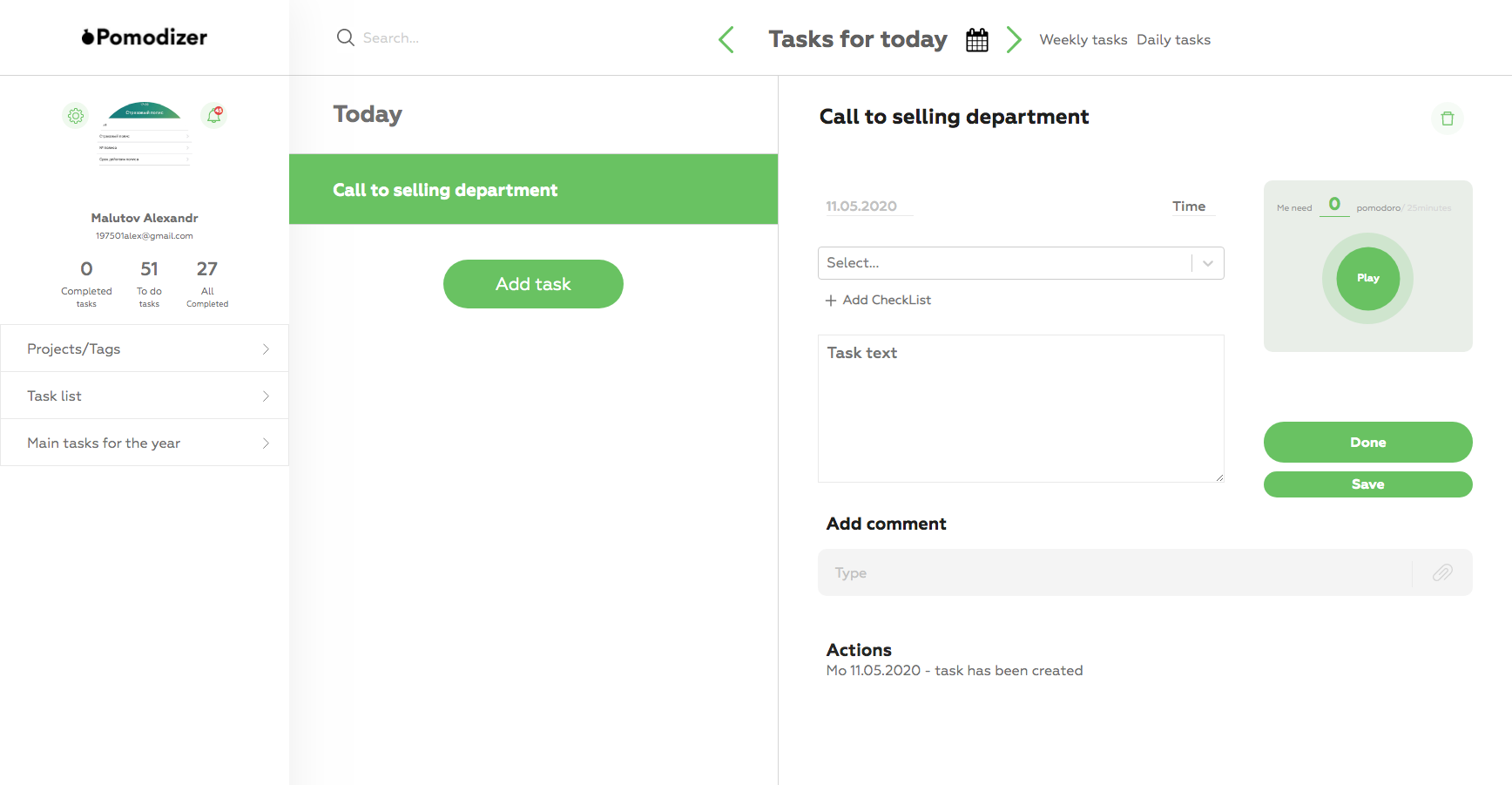Open the notifications bell icon
This screenshot has width=1512, height=785.
[213, 115]
